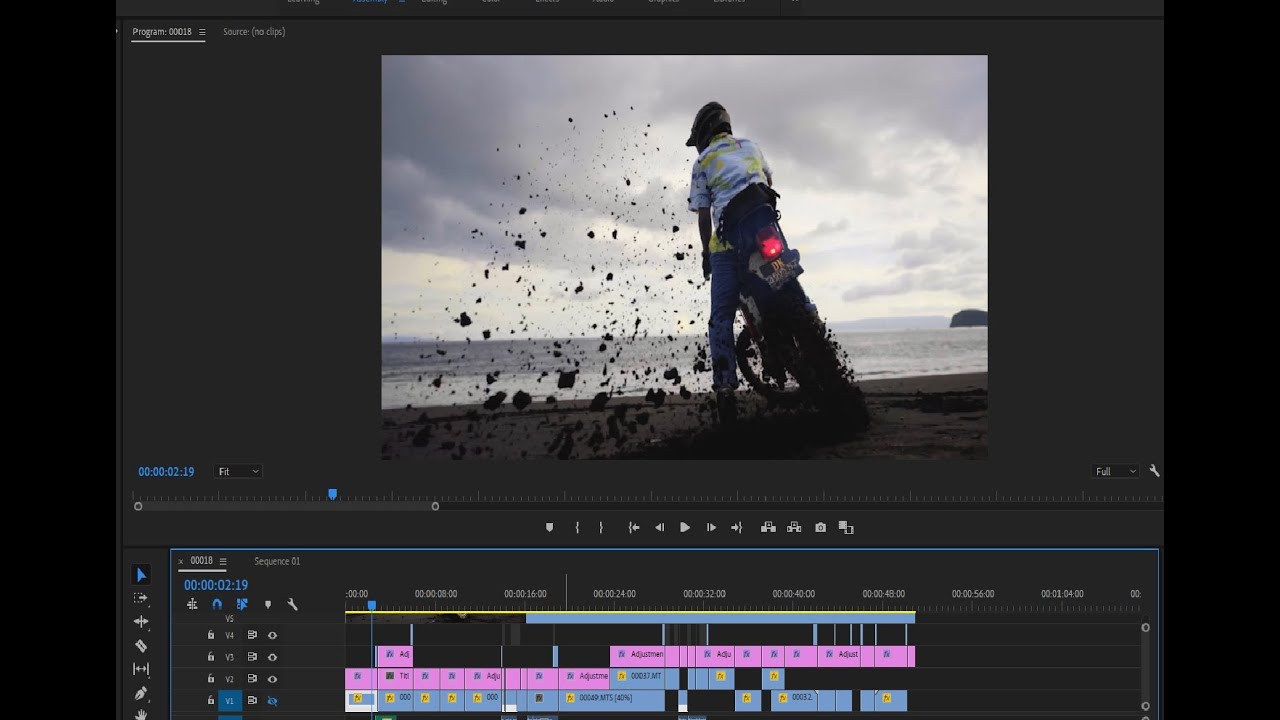Toggle Linked Selection in timeline
Viewport: 1280px width, 720px height.
(x=242, y=604)
